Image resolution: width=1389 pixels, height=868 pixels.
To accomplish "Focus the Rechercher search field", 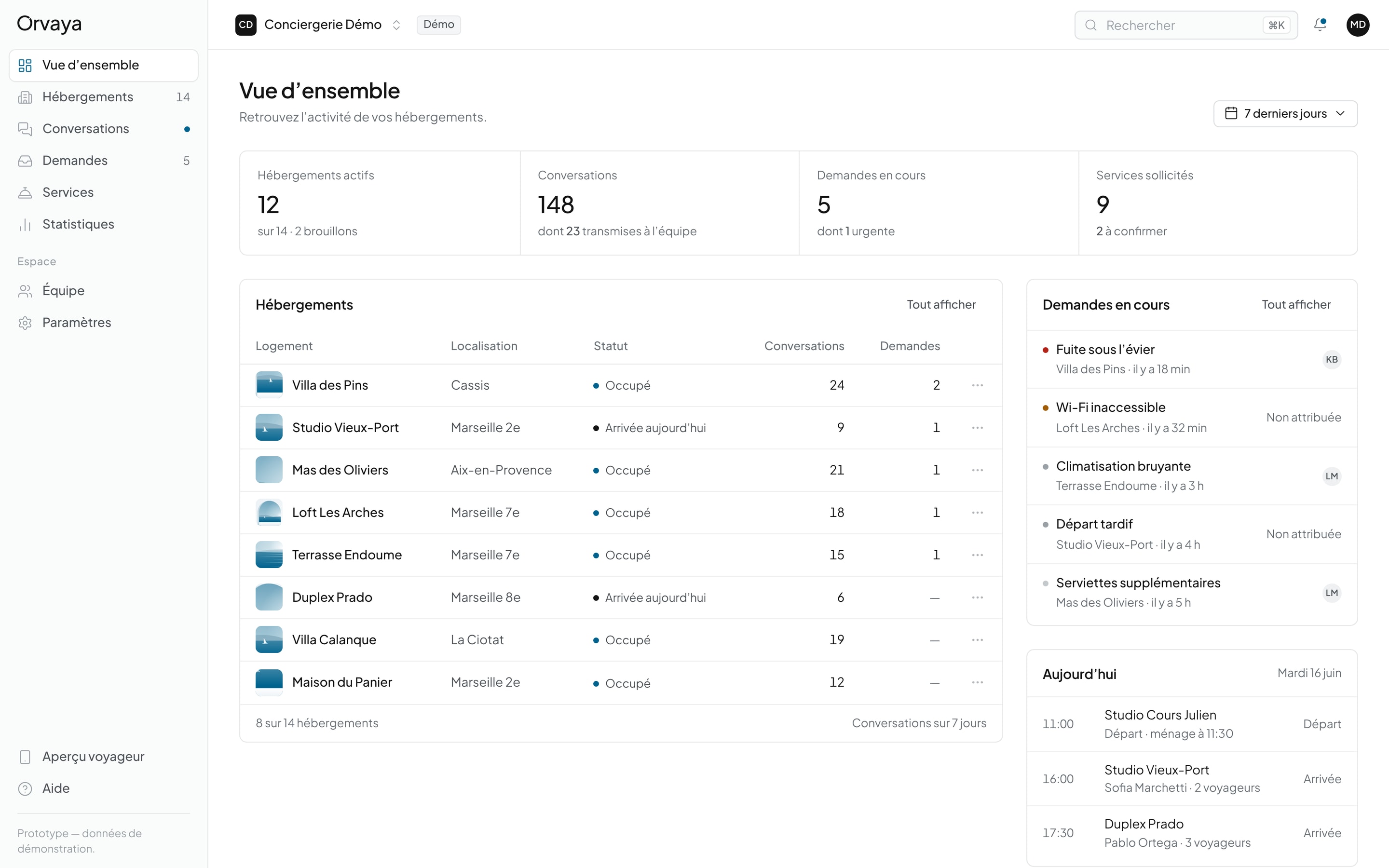I will coord(1186,25).
